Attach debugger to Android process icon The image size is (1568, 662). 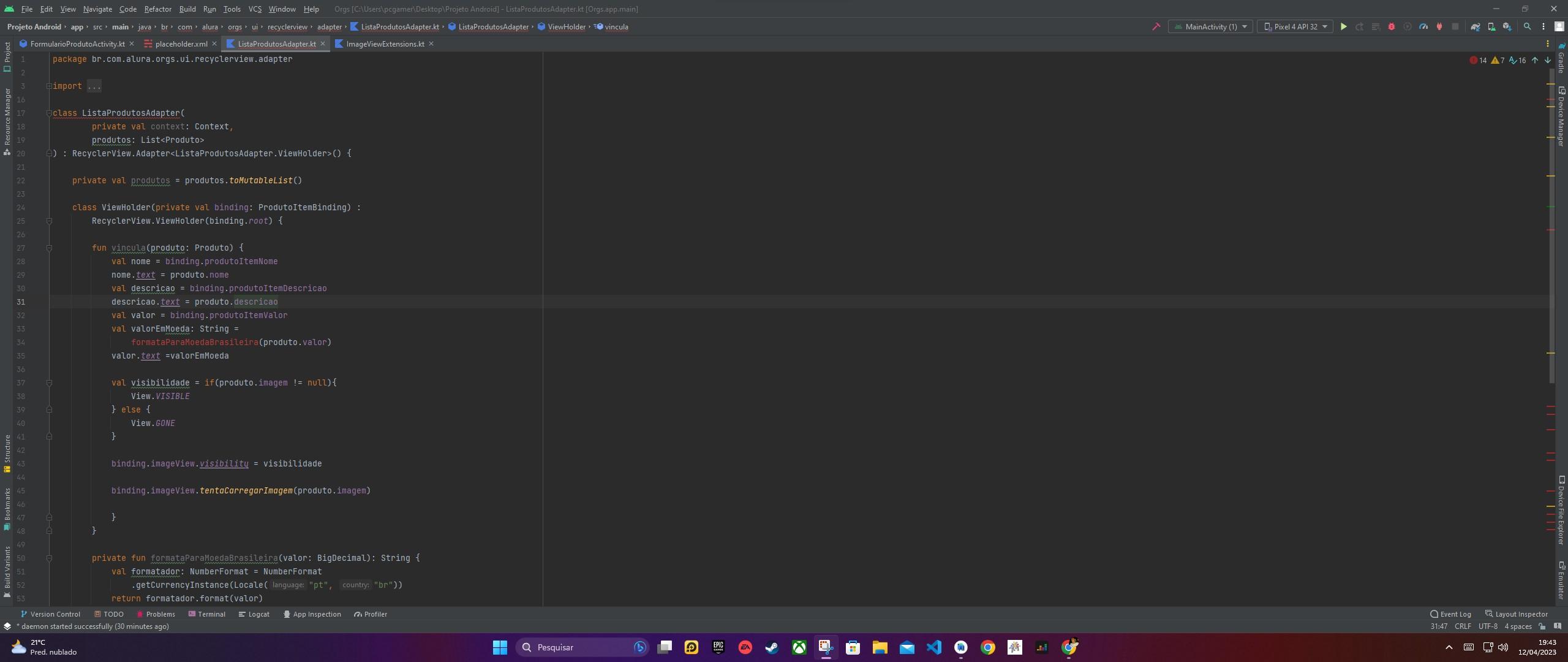pos(1439,27)
